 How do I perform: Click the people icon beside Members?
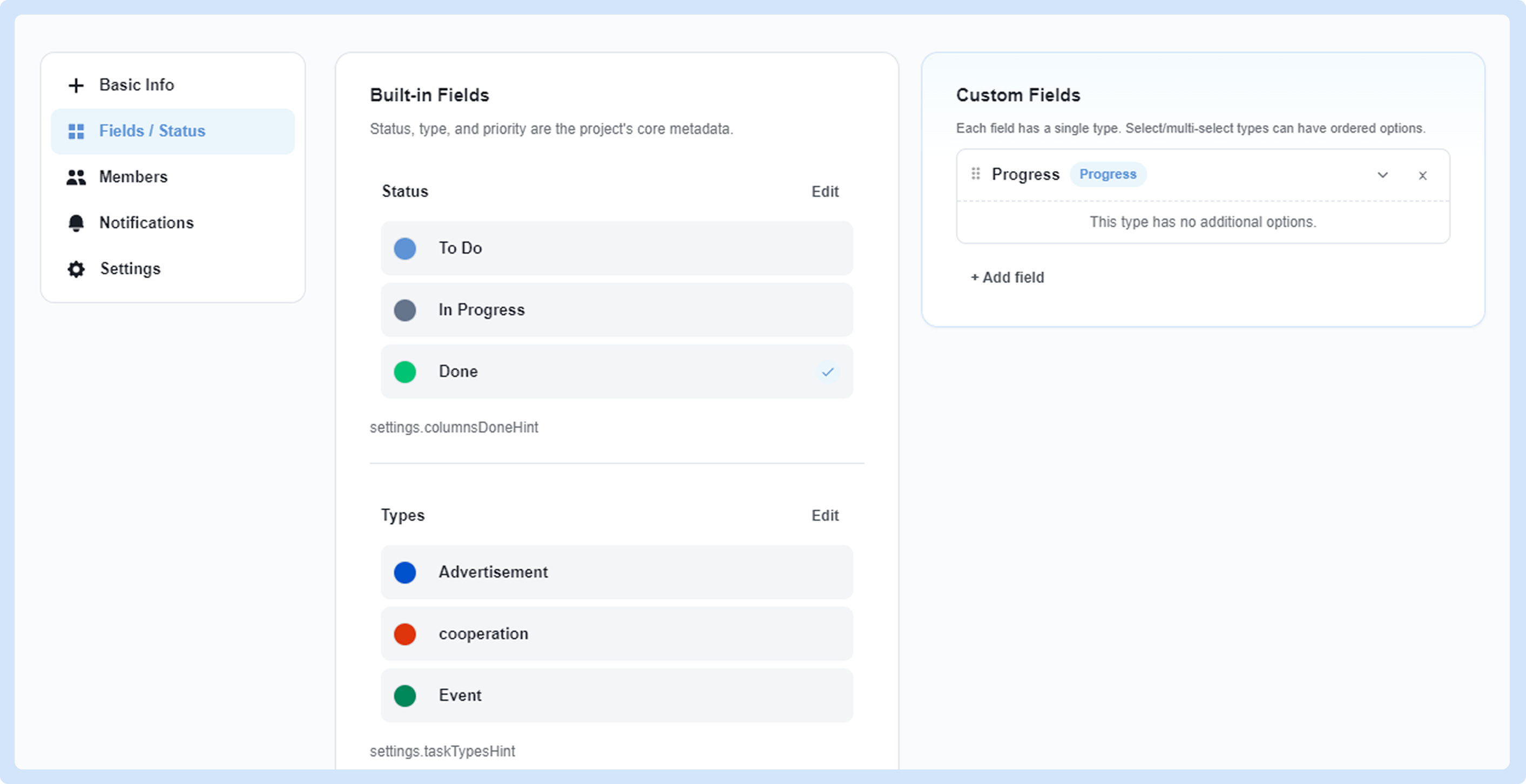pyautogui.click(x=76, y=177)
